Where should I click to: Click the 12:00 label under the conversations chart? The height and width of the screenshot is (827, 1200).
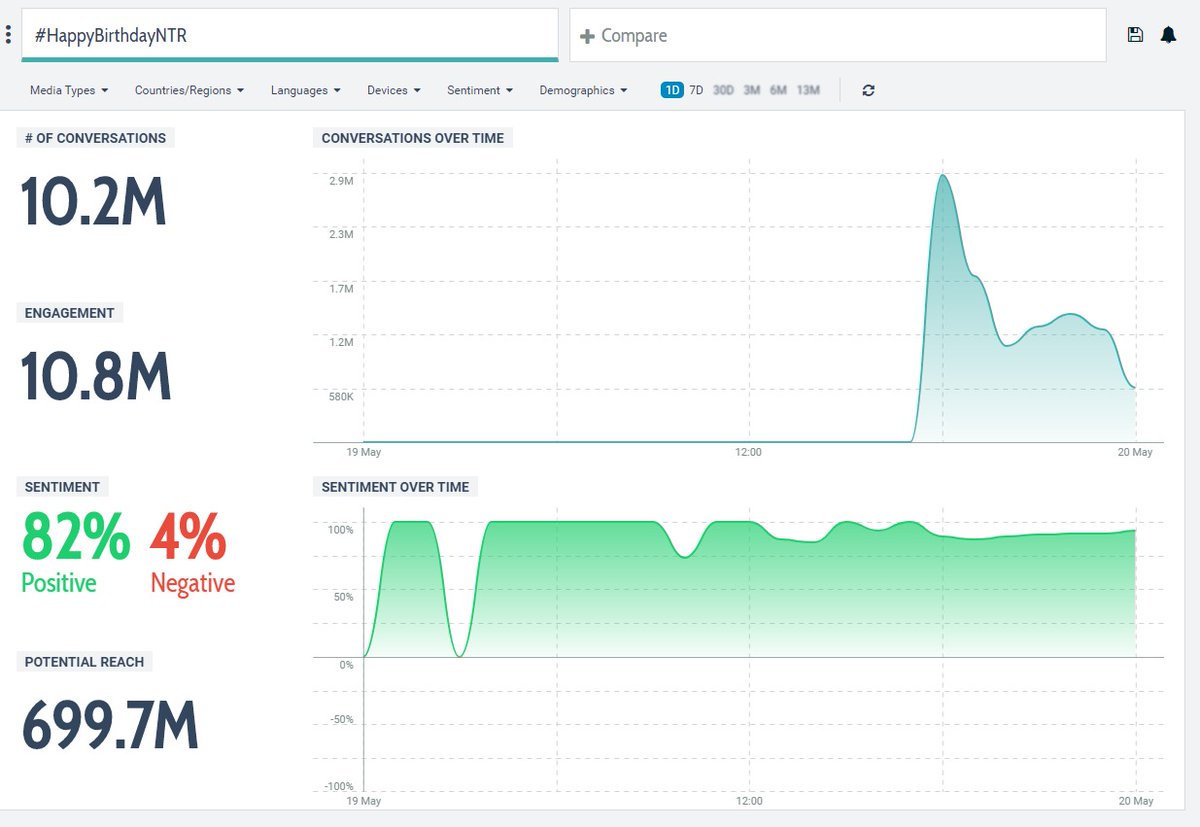[x=748, y=452]
